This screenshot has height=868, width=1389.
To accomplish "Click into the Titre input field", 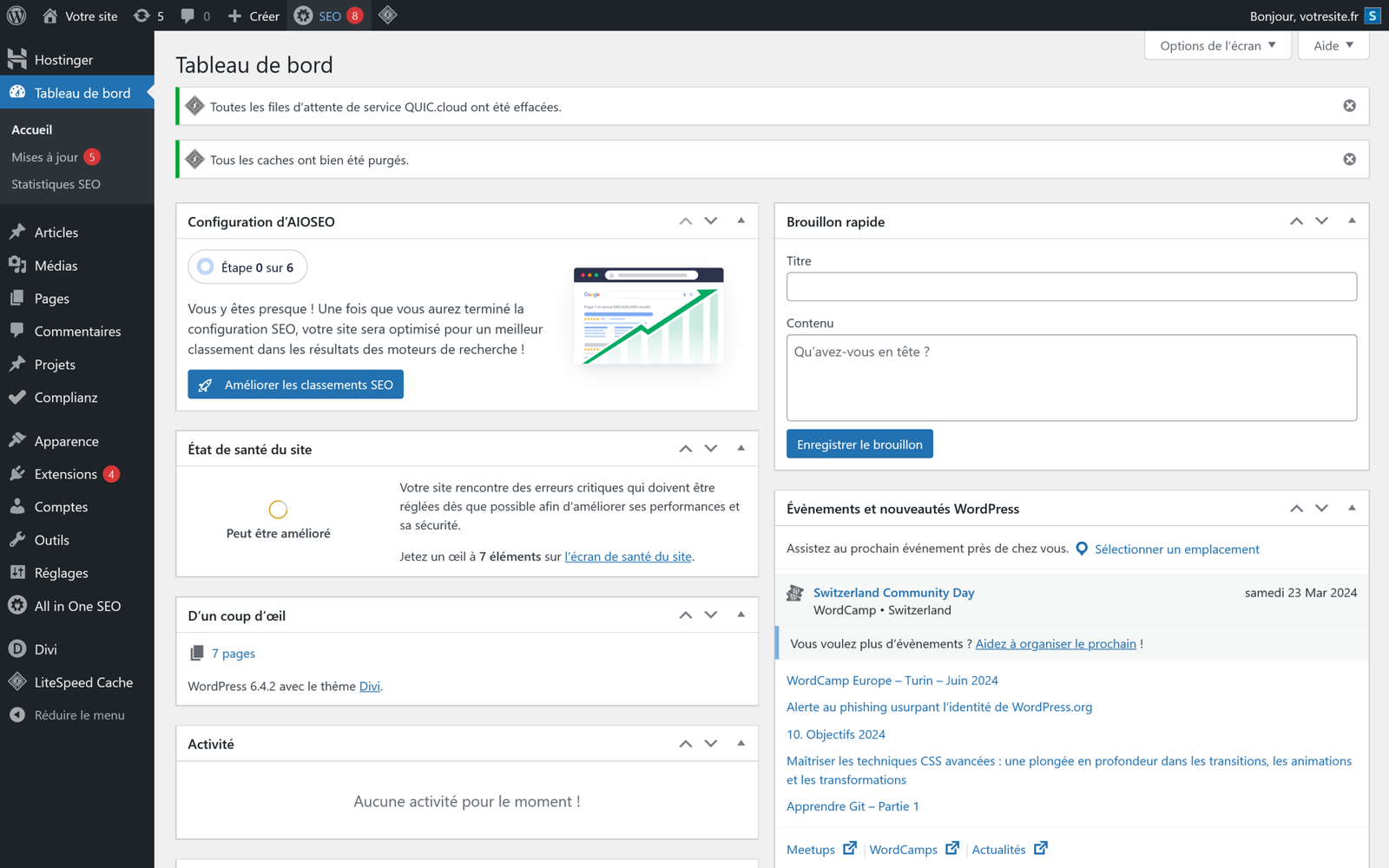I will coord(1071,287).
